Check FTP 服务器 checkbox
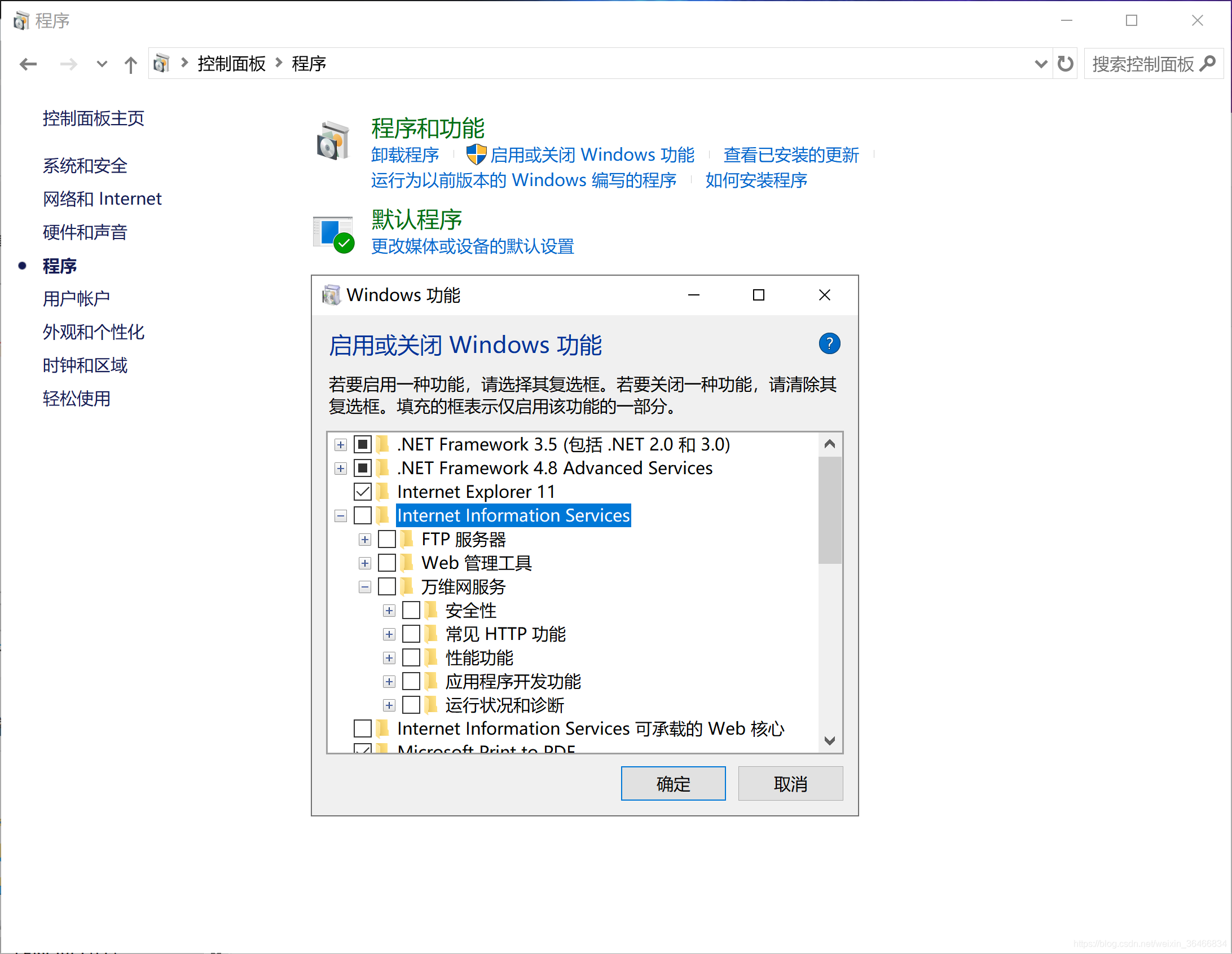The height and width of the screenshot is (954, 1232). click(387, 540)
